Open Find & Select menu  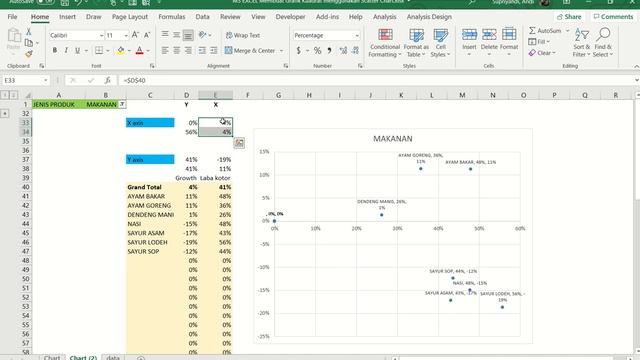603,43
